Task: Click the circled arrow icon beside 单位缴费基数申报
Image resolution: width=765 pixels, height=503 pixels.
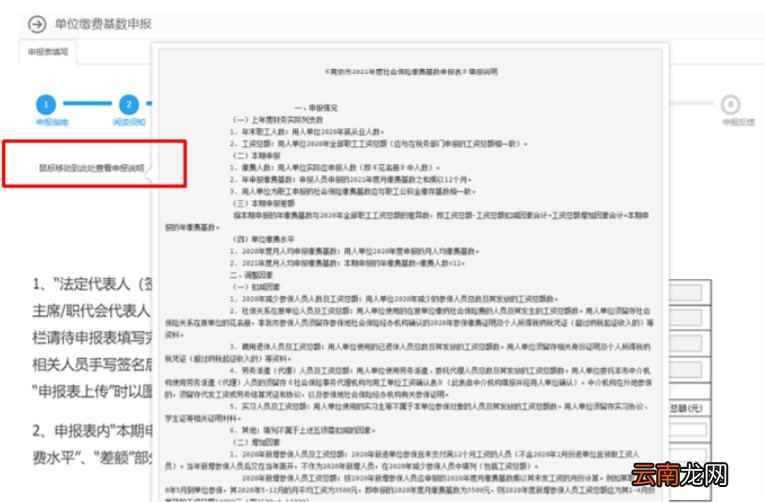Action: 37,24
